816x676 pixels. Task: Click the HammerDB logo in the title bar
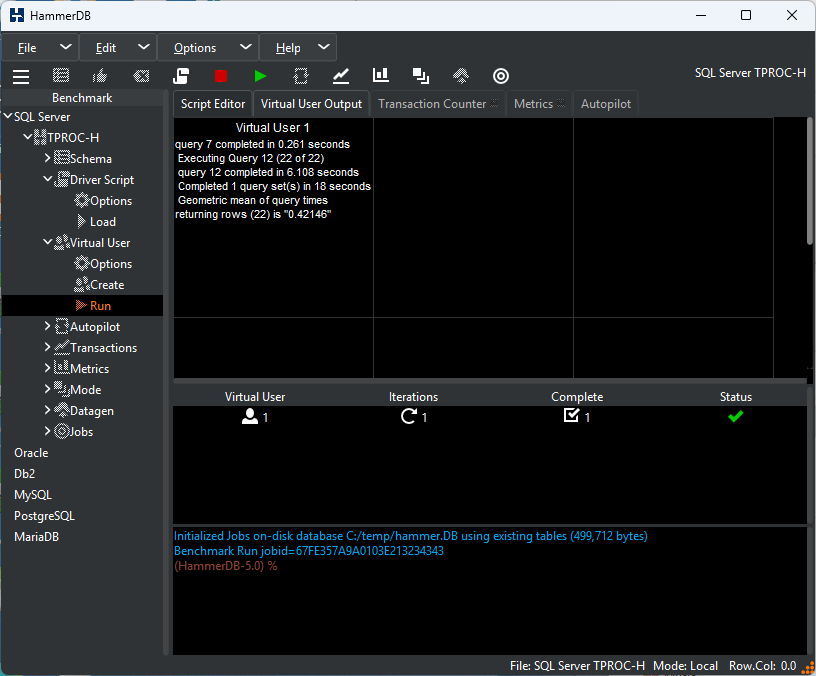17,15
